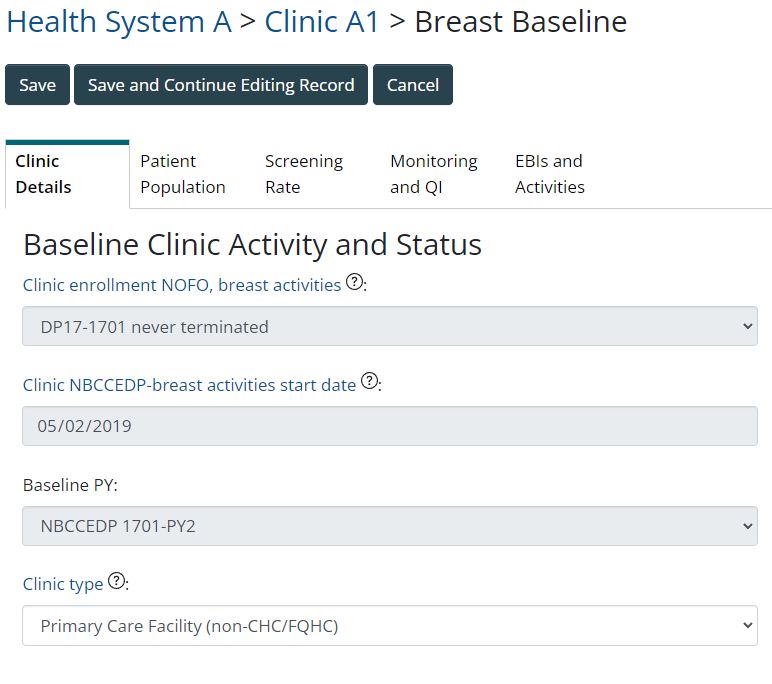Expand the Baseline PY dropdown
772x684 pixels.
click(389, 526)
